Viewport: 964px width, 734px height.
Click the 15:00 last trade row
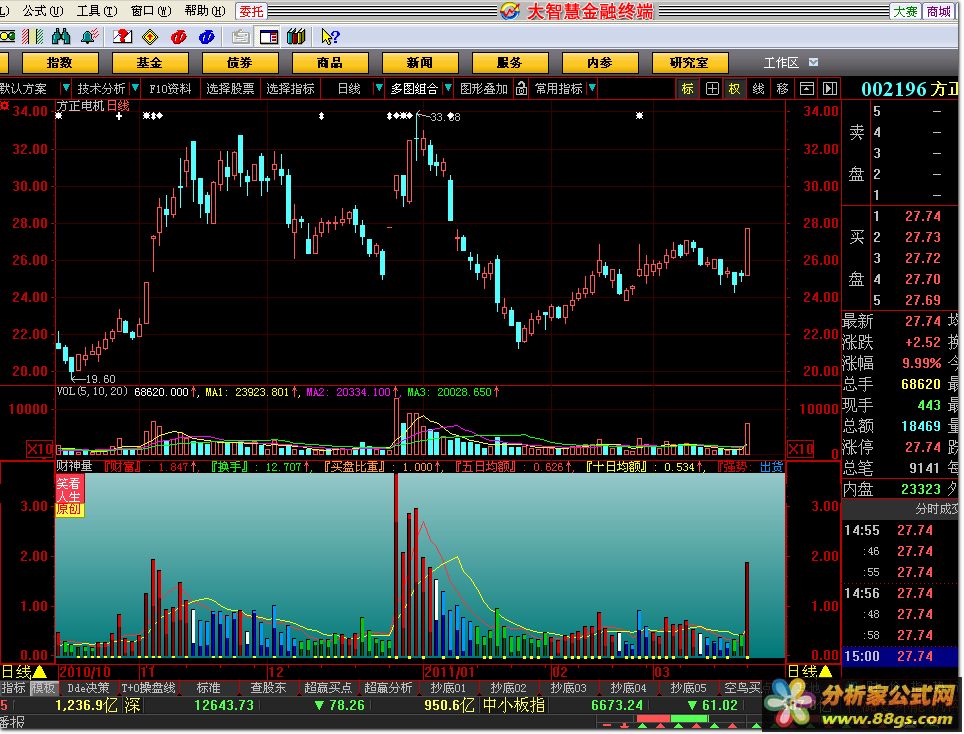tap(899, 656)
